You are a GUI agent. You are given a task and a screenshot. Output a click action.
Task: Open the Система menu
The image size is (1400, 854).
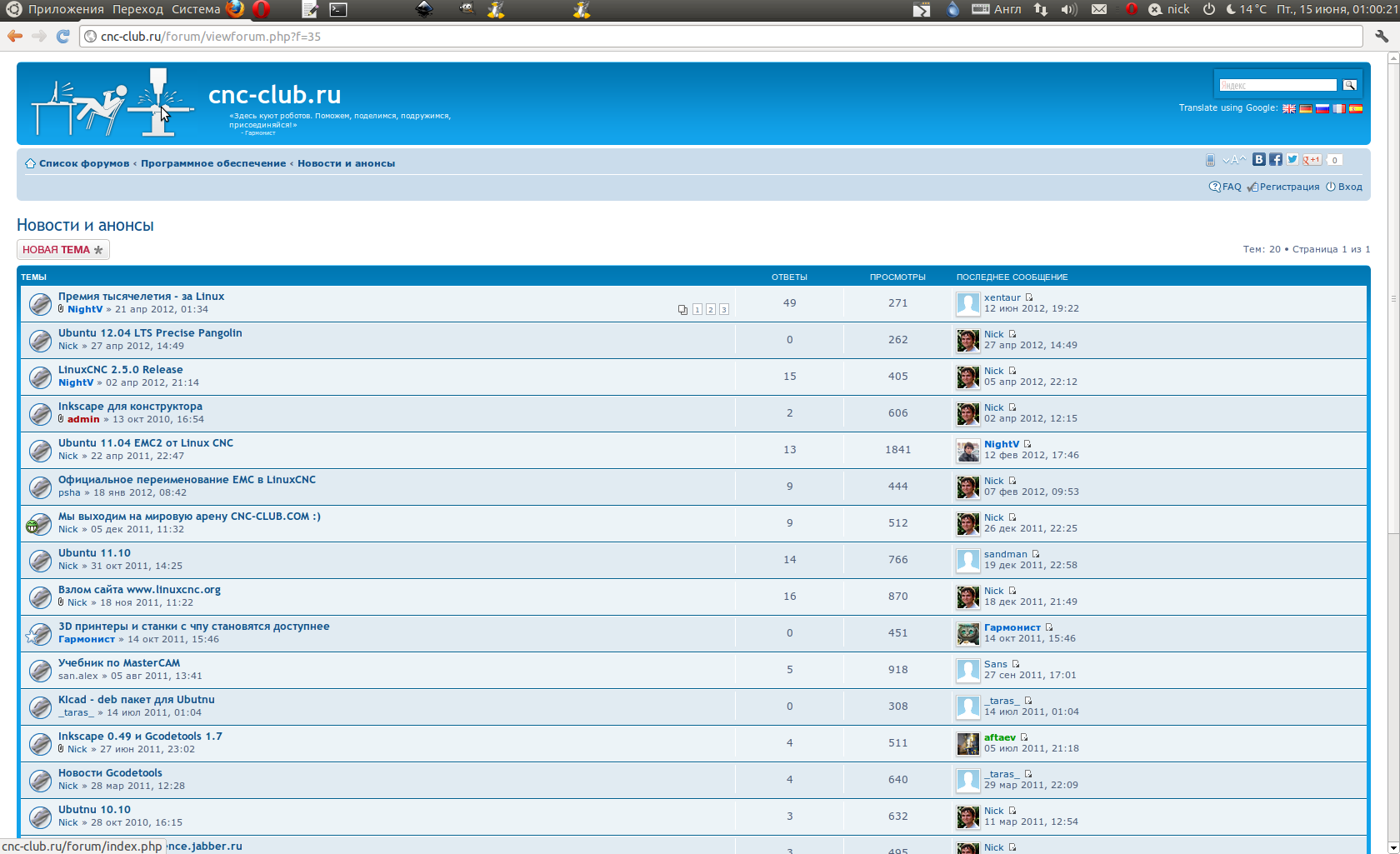[x=196, y=9]
